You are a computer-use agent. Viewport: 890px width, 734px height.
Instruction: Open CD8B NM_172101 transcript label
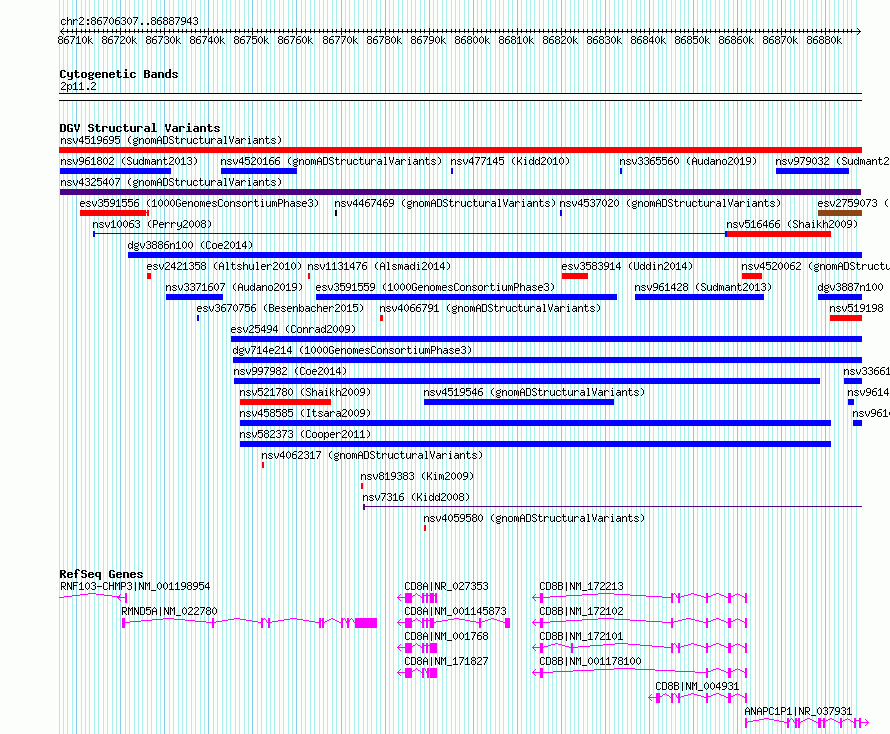pyautogui.click(x=581, y=636)
